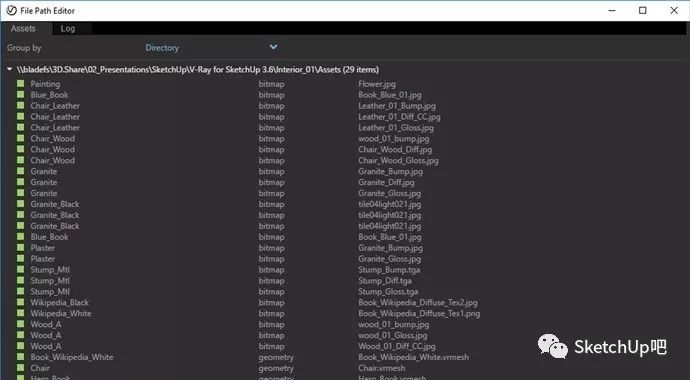Click the green status icon on the Wood_01_Diff_CC.jpg row
The image size is (690, 380).
point(20,346)
